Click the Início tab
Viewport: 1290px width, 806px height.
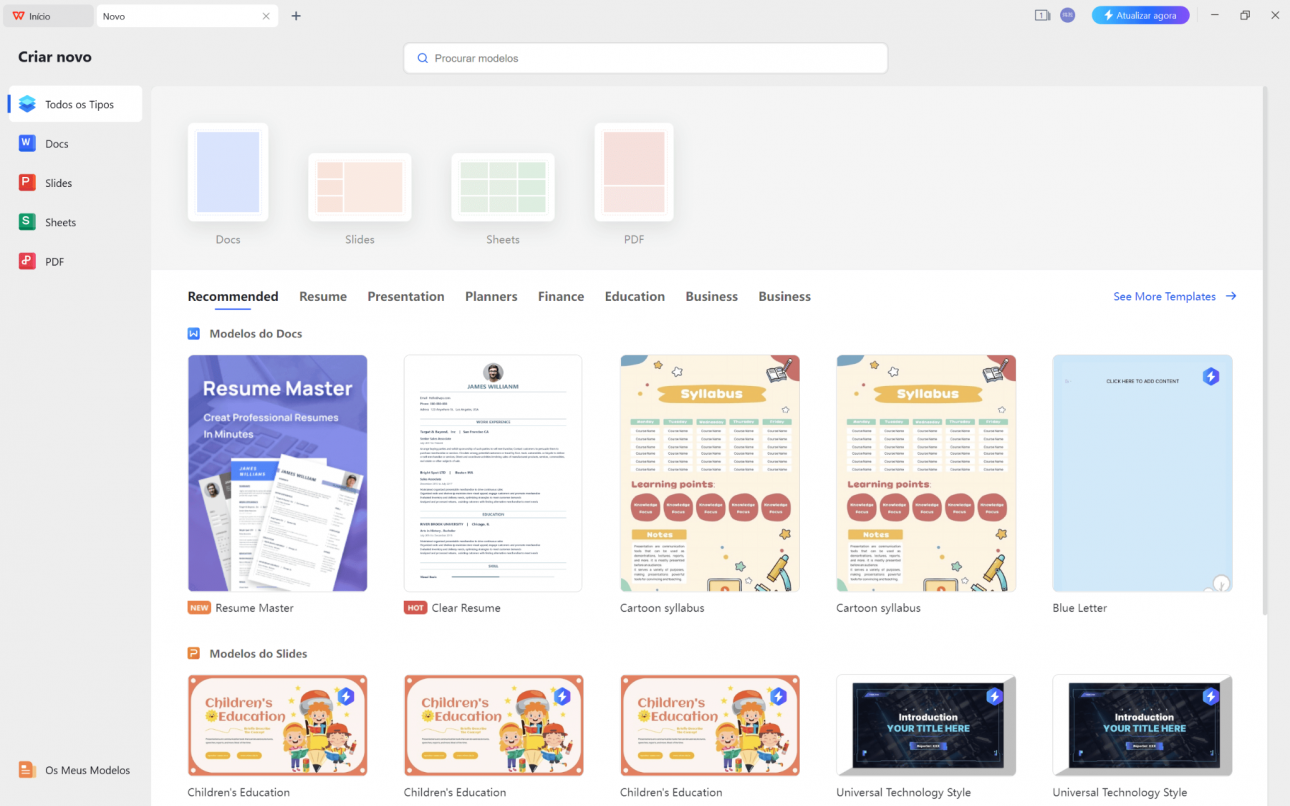tap(49, 16)
